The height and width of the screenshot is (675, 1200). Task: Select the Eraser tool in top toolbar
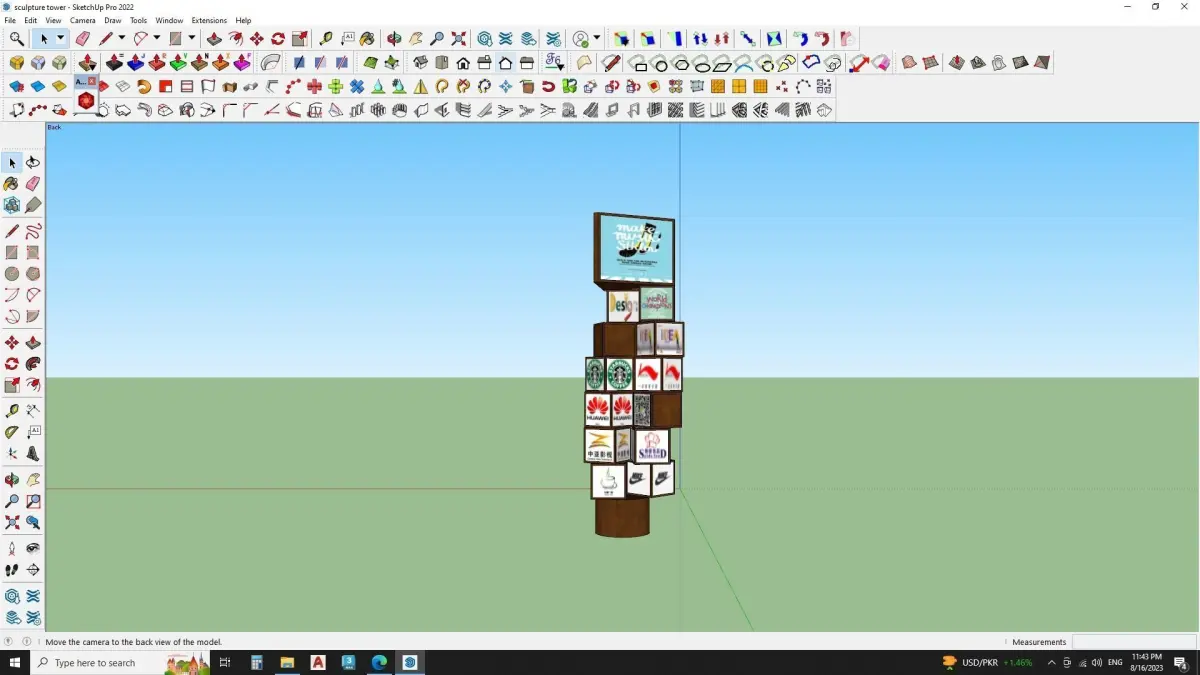pos(83,39)
